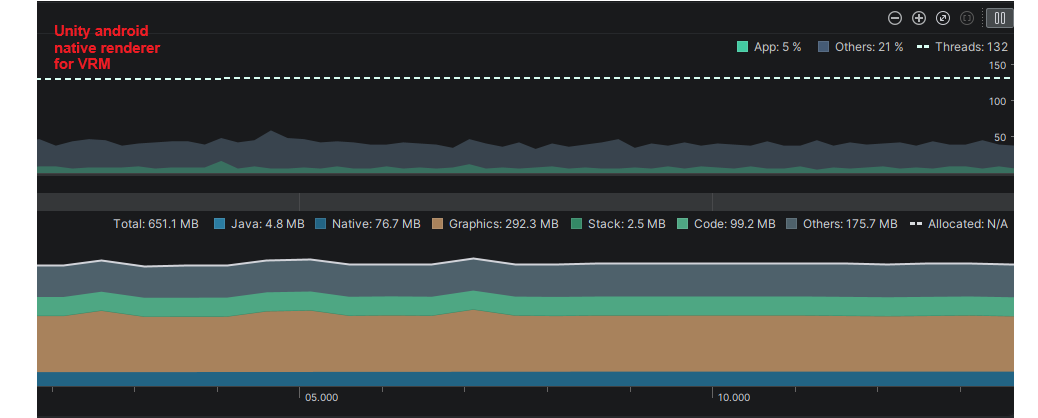Click the Native memory legend swatch
This screenshot has width=1038, height=418.
pyautogui.click(x=321, y=224)
